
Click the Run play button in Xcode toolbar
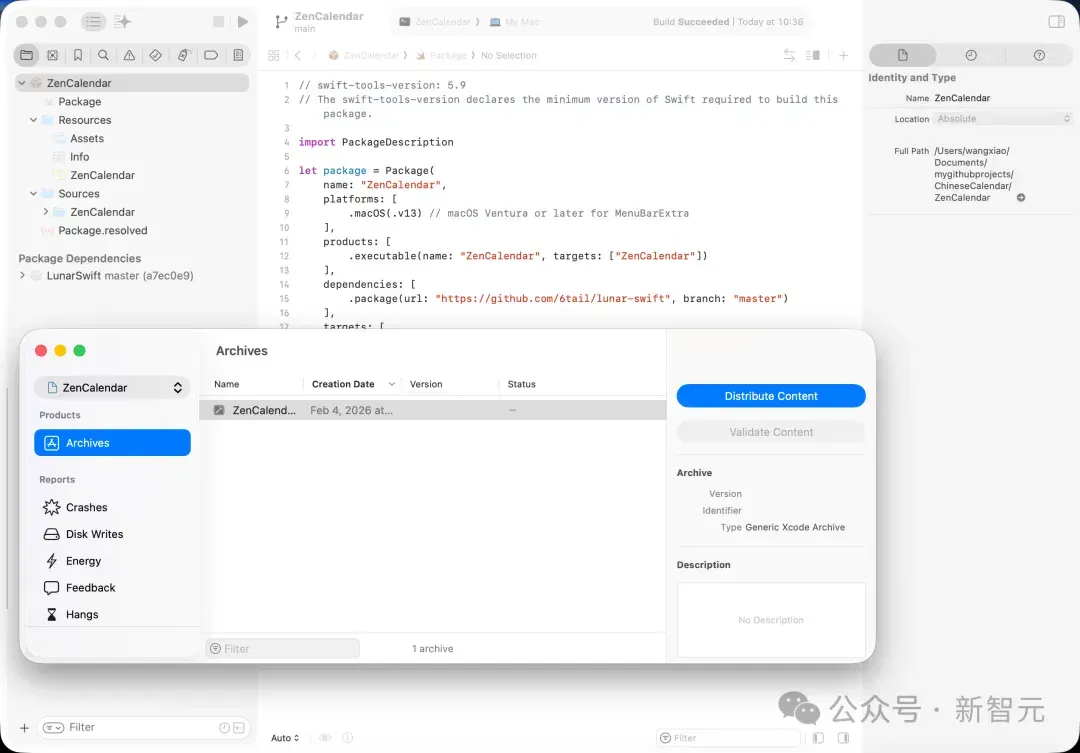tap(242, 21)
